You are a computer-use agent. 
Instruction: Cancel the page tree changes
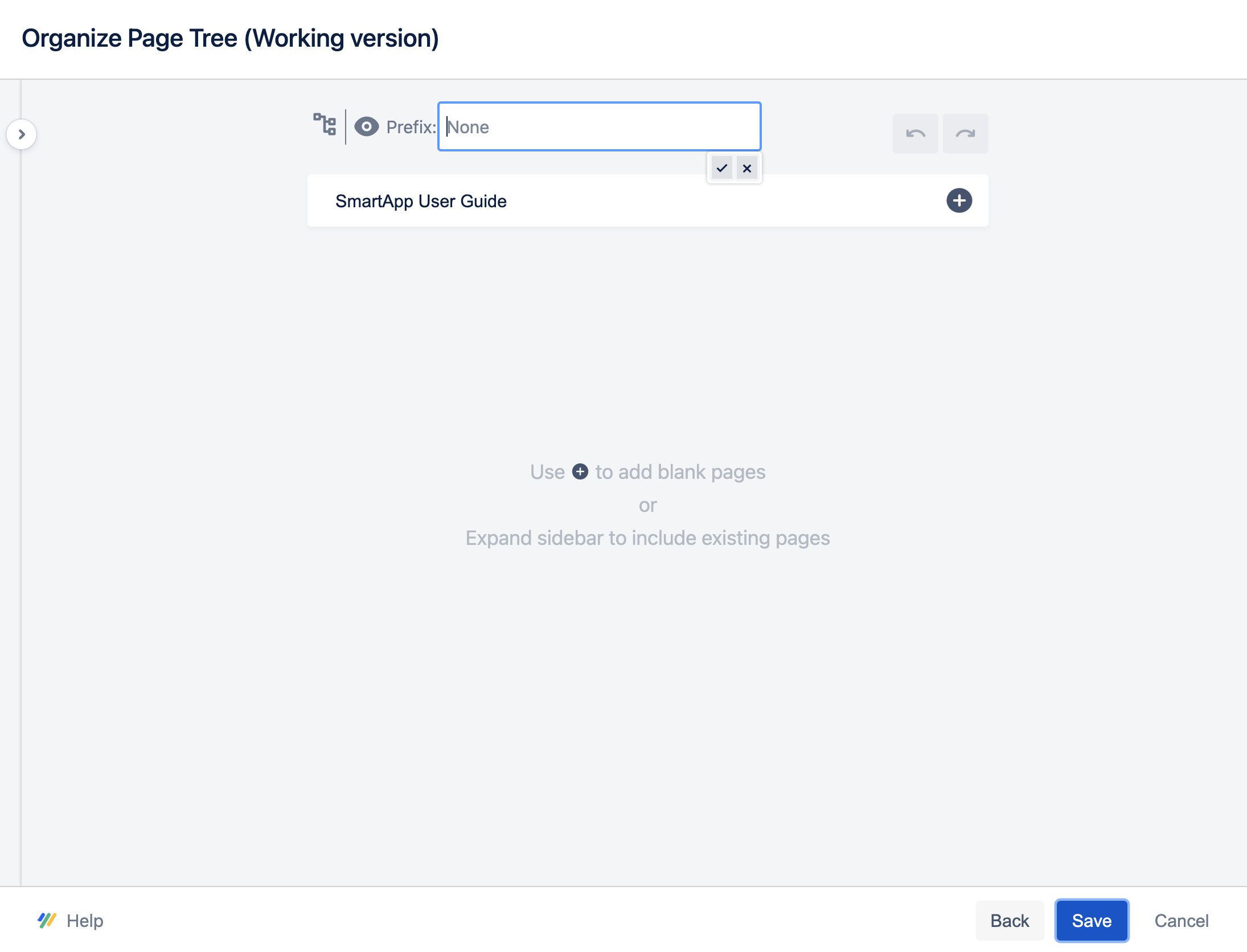(1182, 920)
